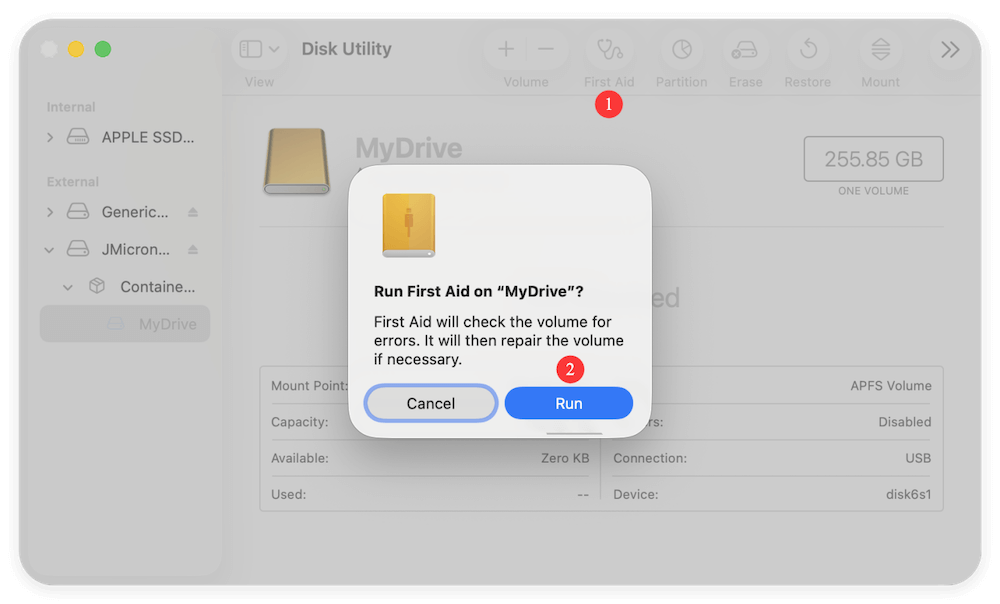Click the 255.85 GB volume capacity box
Image resolution: width=1000 pixels, height=604 pixels.
(x=873, y=159)
